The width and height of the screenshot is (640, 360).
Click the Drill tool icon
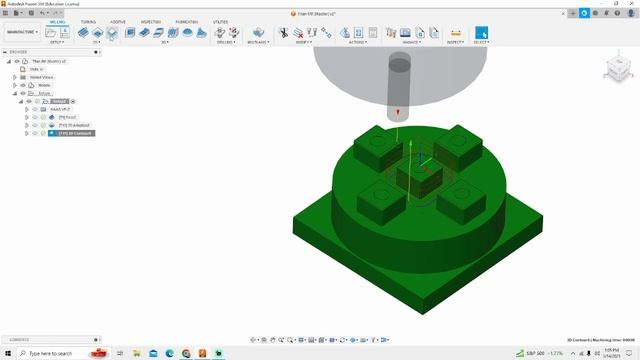(x=220, y=32)
